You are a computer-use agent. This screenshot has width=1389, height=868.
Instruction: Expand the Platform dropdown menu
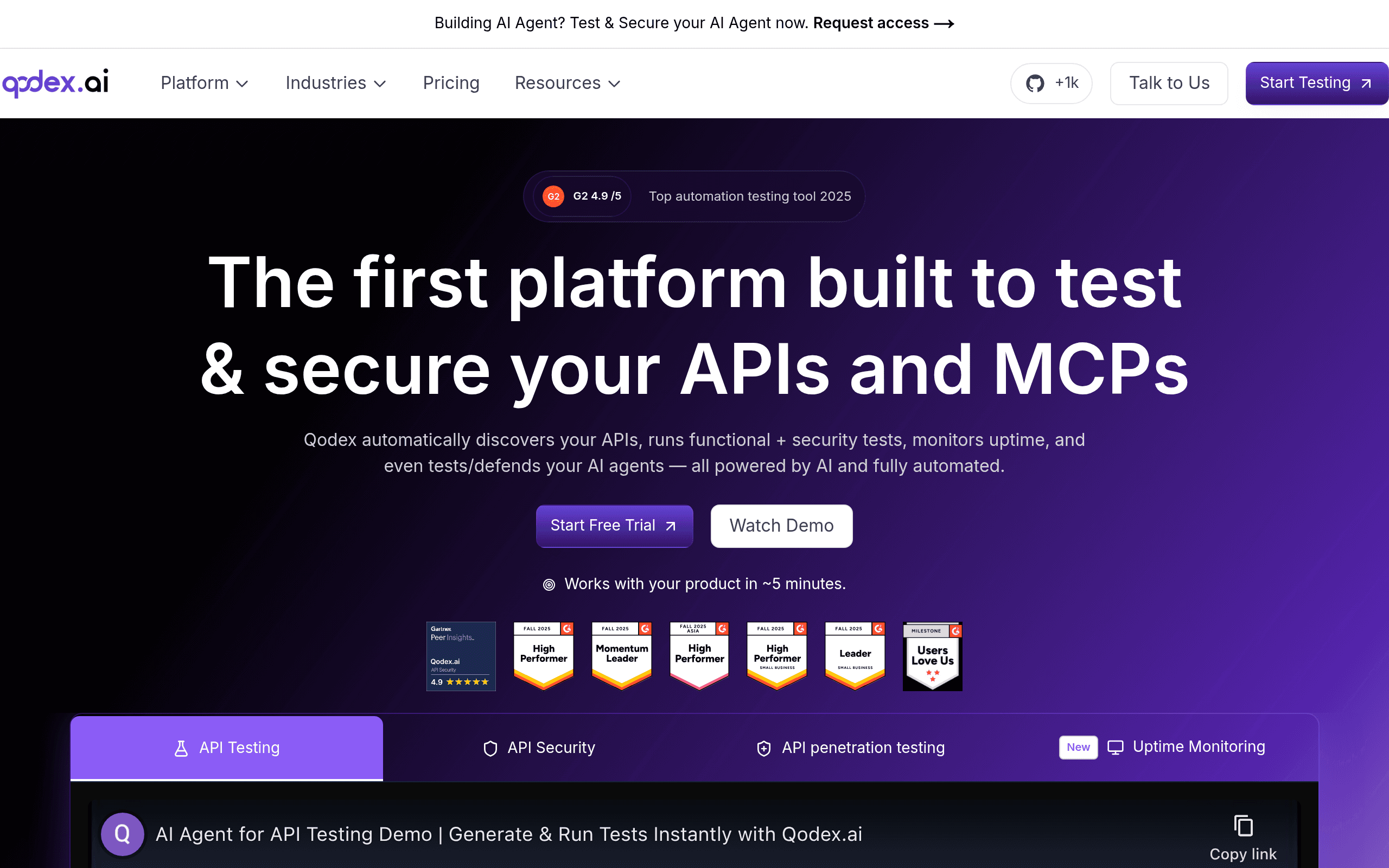point(205,83)
